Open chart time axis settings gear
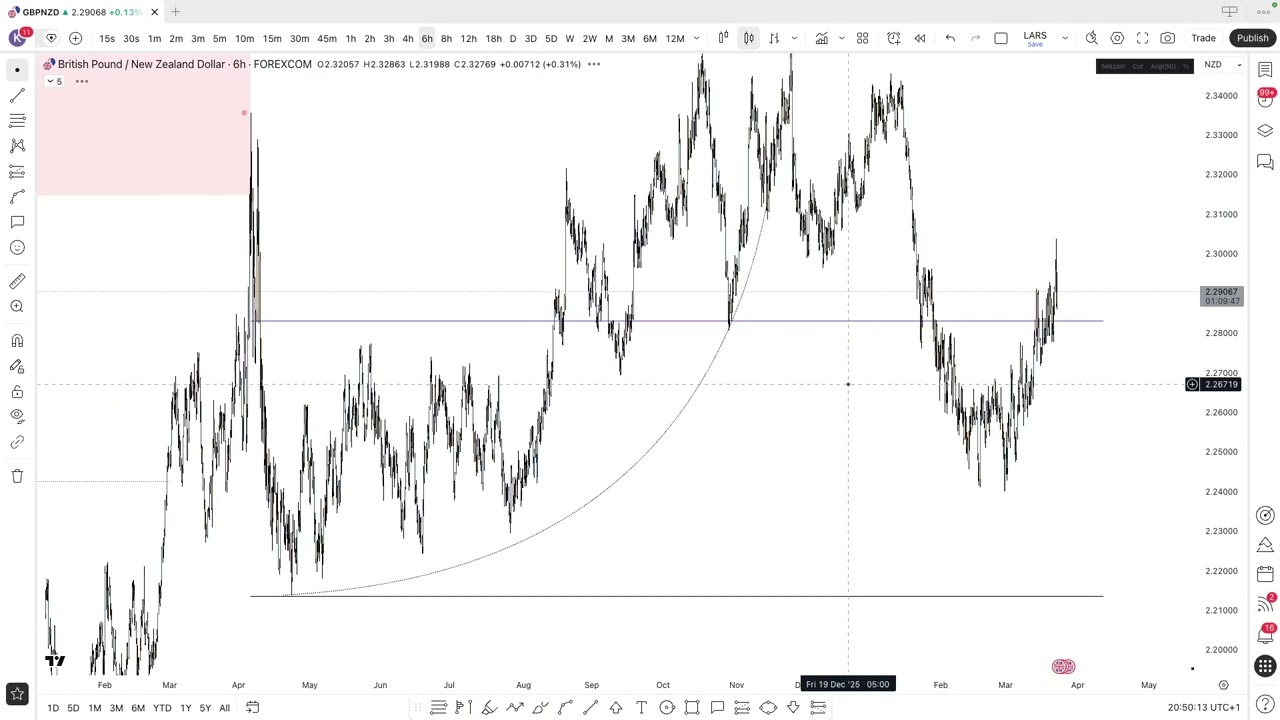 1223,685
